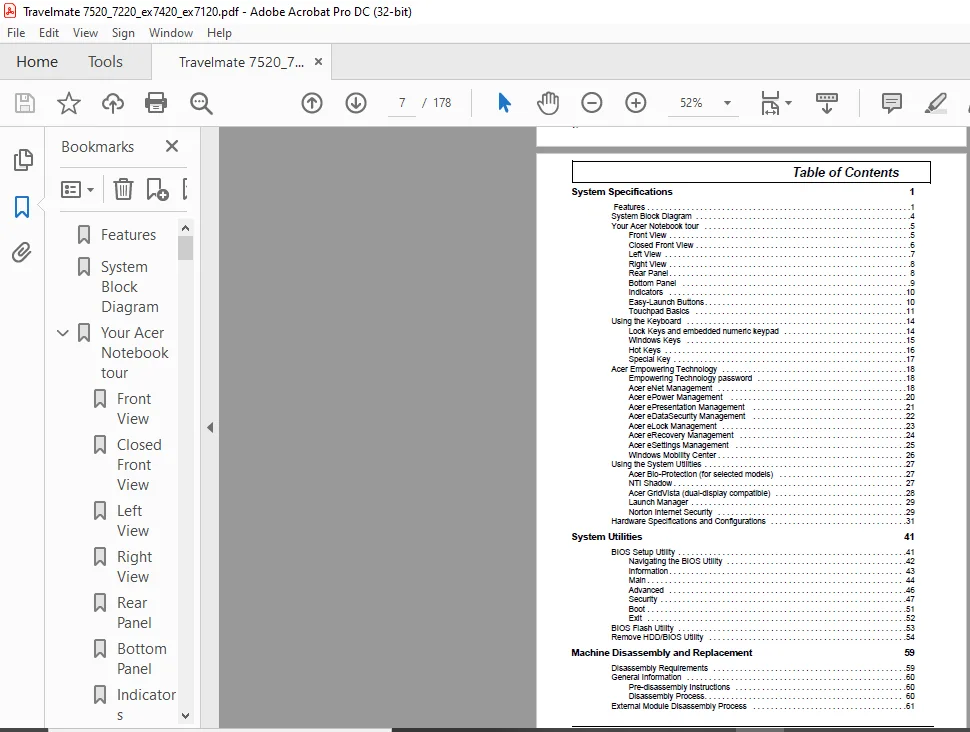
Task: Open Your Acer Notebook tour bookmark
Action: coord(135,353)
